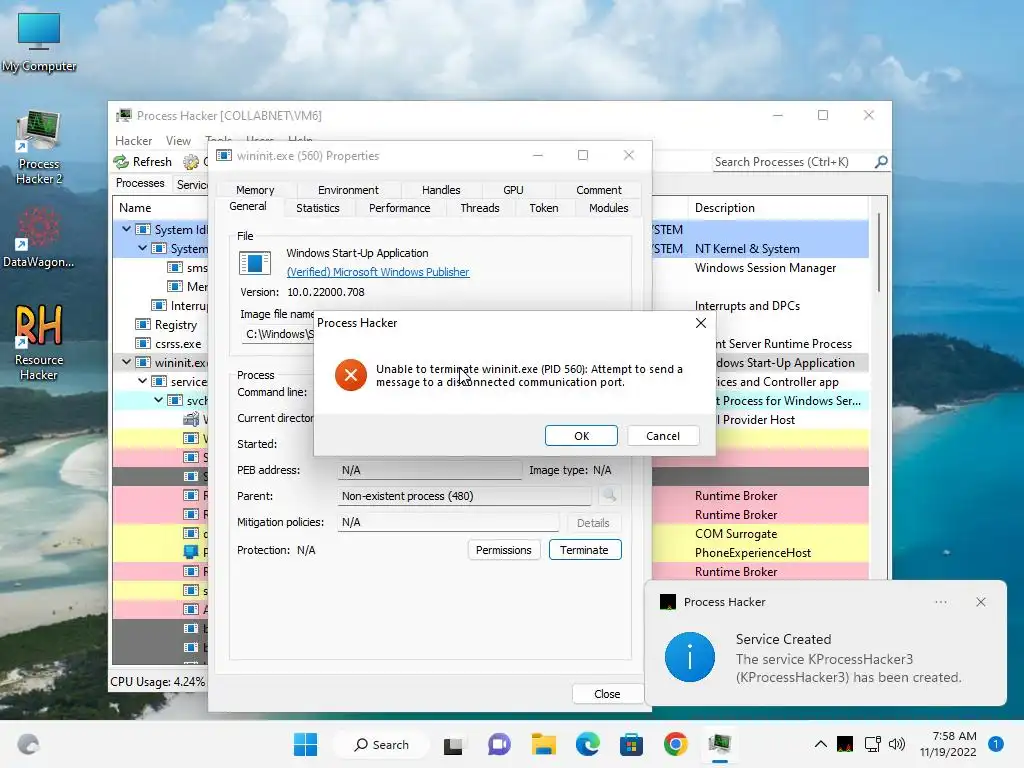Click the Terminate button
1024x768 pixels.
click(584, 550)
